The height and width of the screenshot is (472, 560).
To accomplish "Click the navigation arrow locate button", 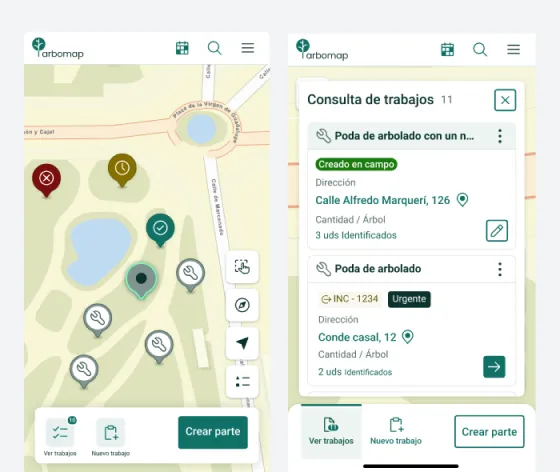I will 242,343.
